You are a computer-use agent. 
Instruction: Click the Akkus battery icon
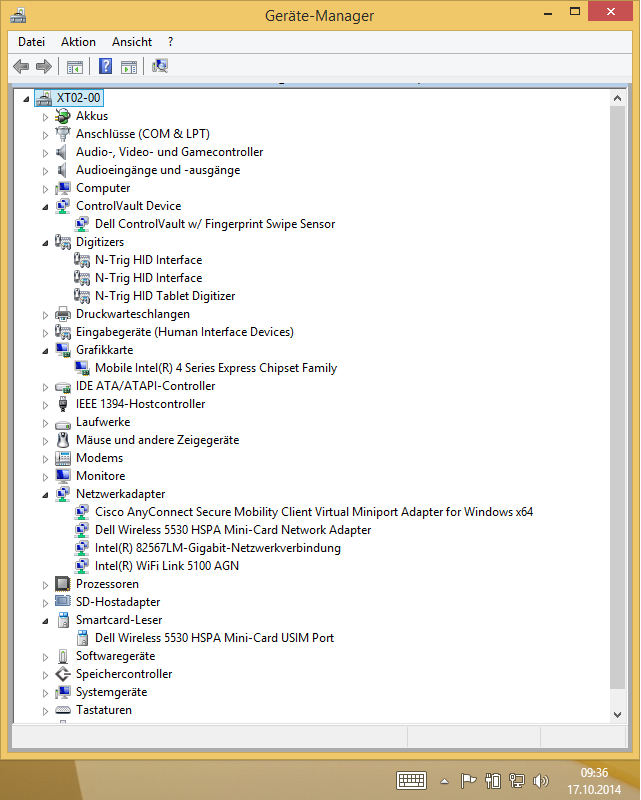click(x=63, y=116)
